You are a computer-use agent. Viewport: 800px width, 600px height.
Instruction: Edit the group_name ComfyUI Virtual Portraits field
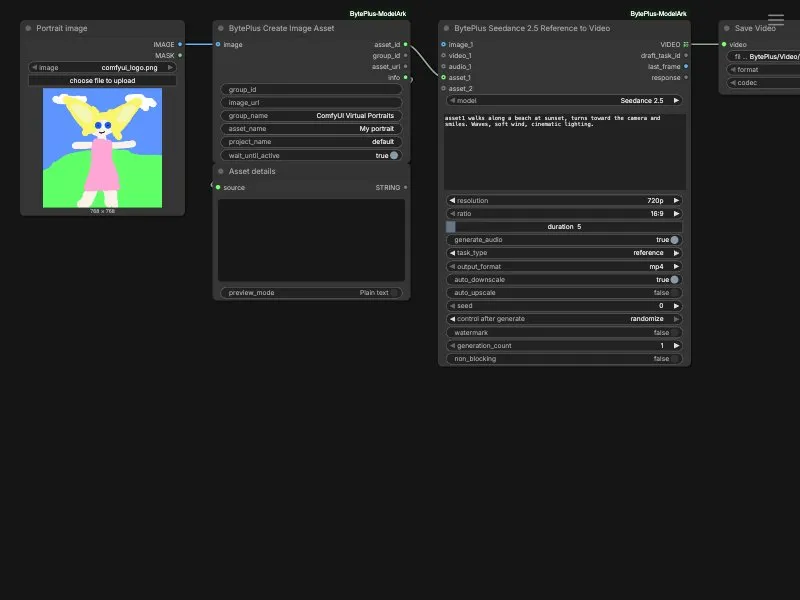coord(311,116)
